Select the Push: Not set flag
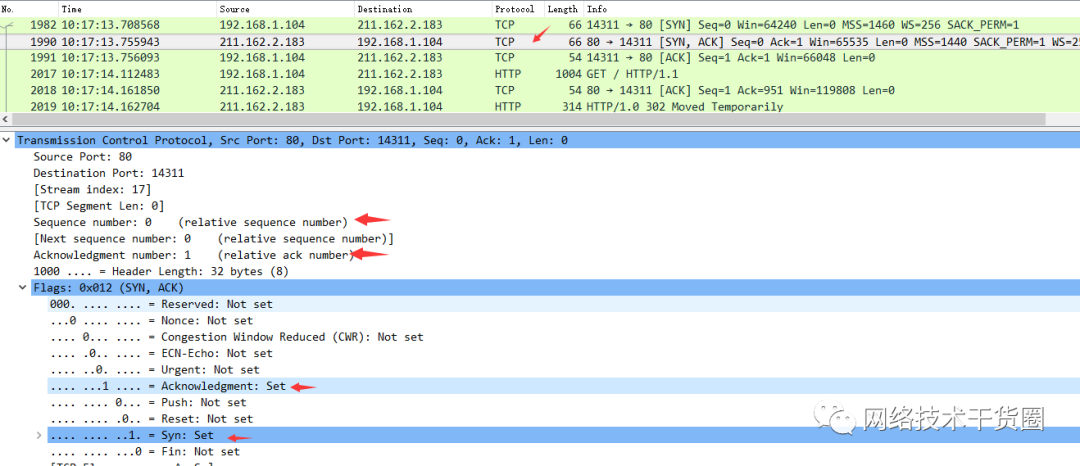The height and width of the screenshot is (466, 1080). pos(148,403)
